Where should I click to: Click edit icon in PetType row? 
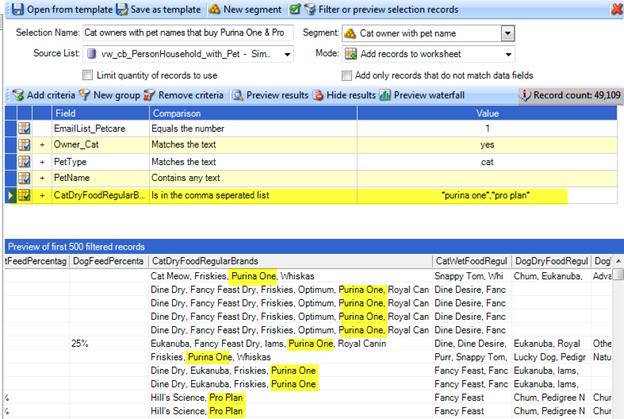pyautogui.click(x=24, y=162)
